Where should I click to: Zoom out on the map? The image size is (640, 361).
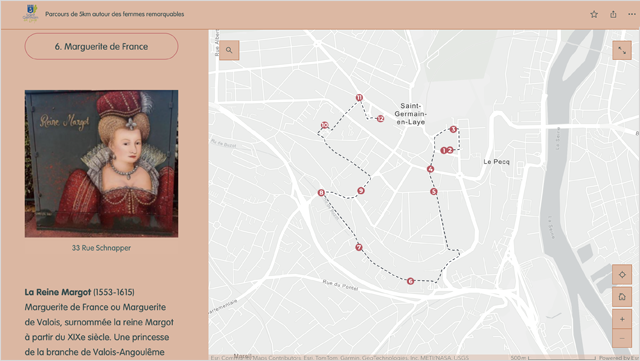point(622,338)
